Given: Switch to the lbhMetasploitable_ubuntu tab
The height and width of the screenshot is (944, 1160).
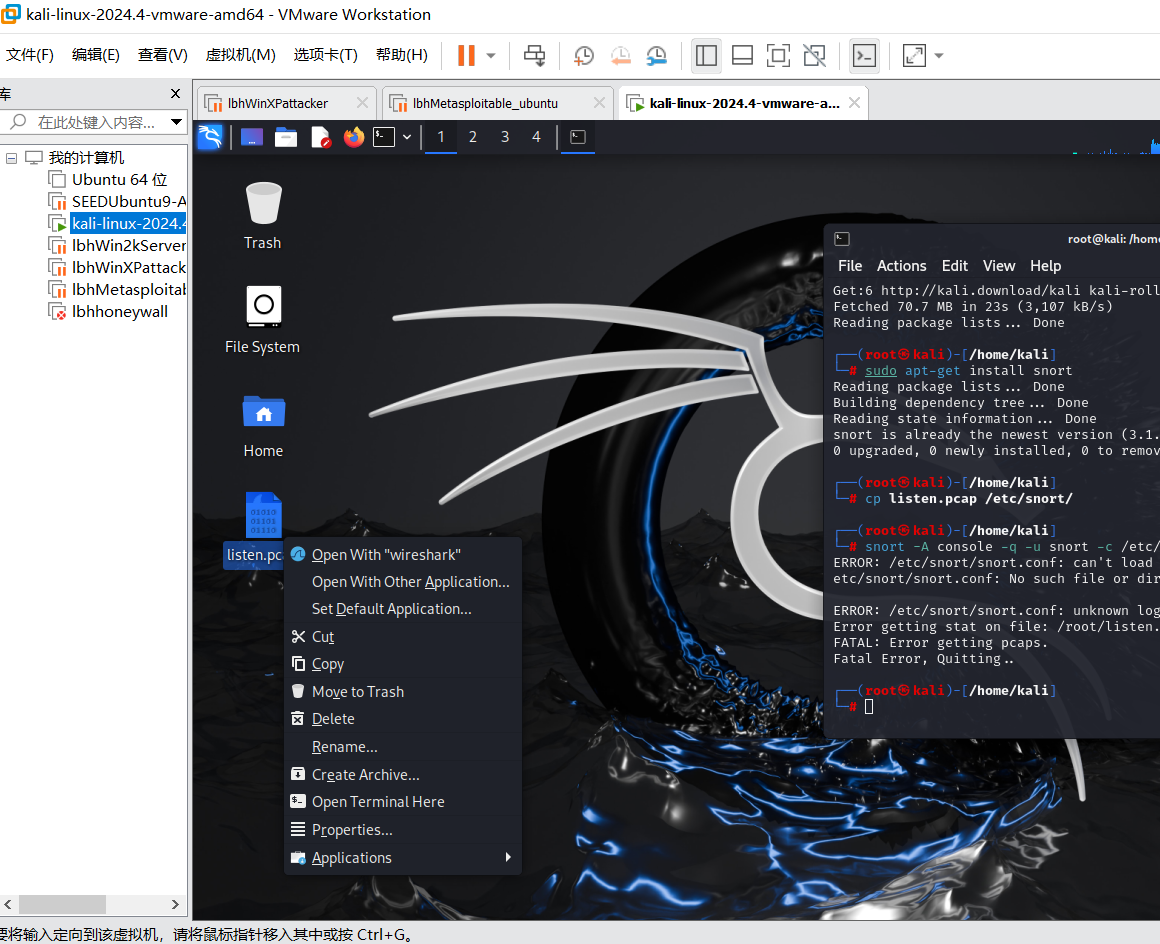Looking at the screenshot, I should (485, 104).
